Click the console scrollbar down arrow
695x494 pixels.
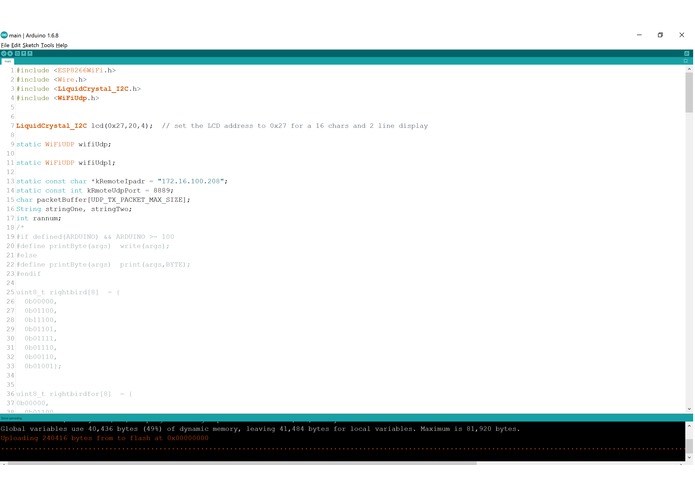(x=689, y=457)
